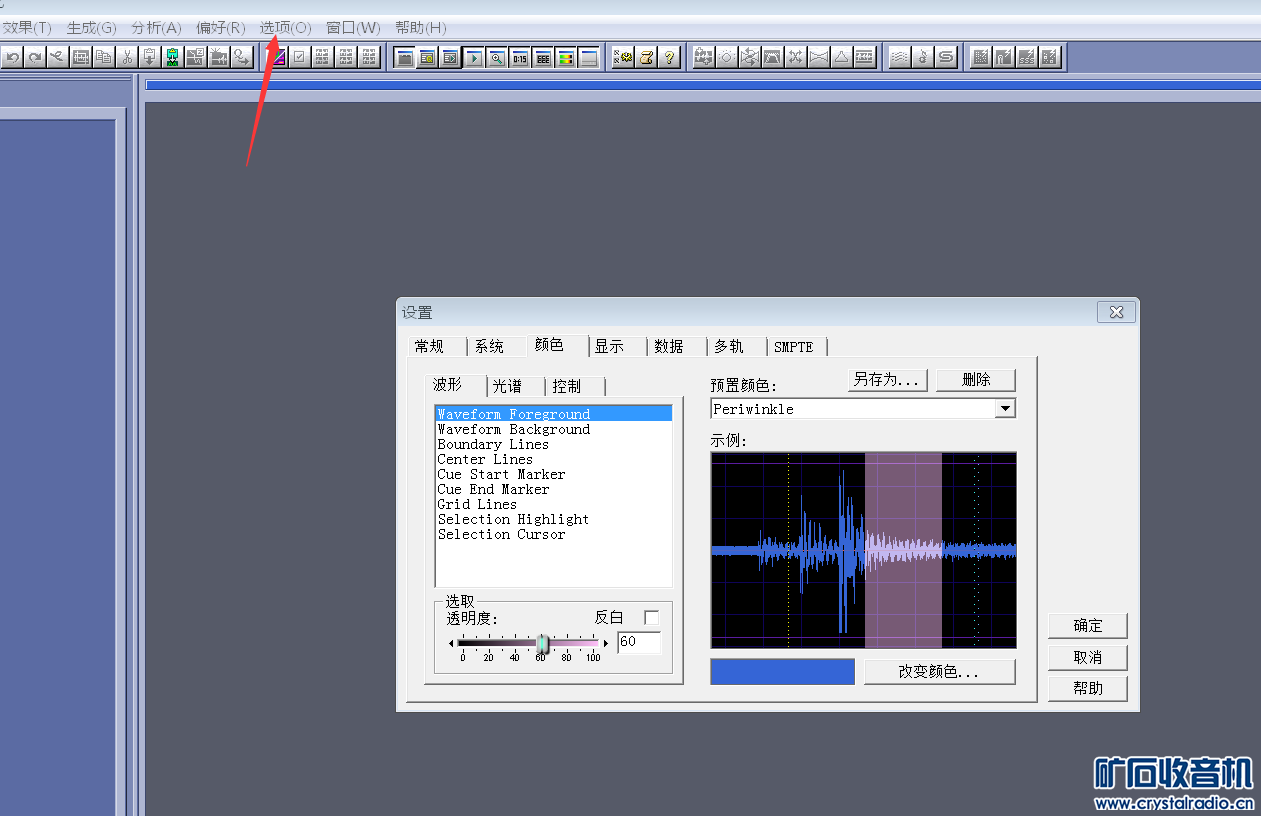The width and height of the screenshot is (1261, 816).
Task: Select Grid Lines in the list
Action: pos(477,504)
